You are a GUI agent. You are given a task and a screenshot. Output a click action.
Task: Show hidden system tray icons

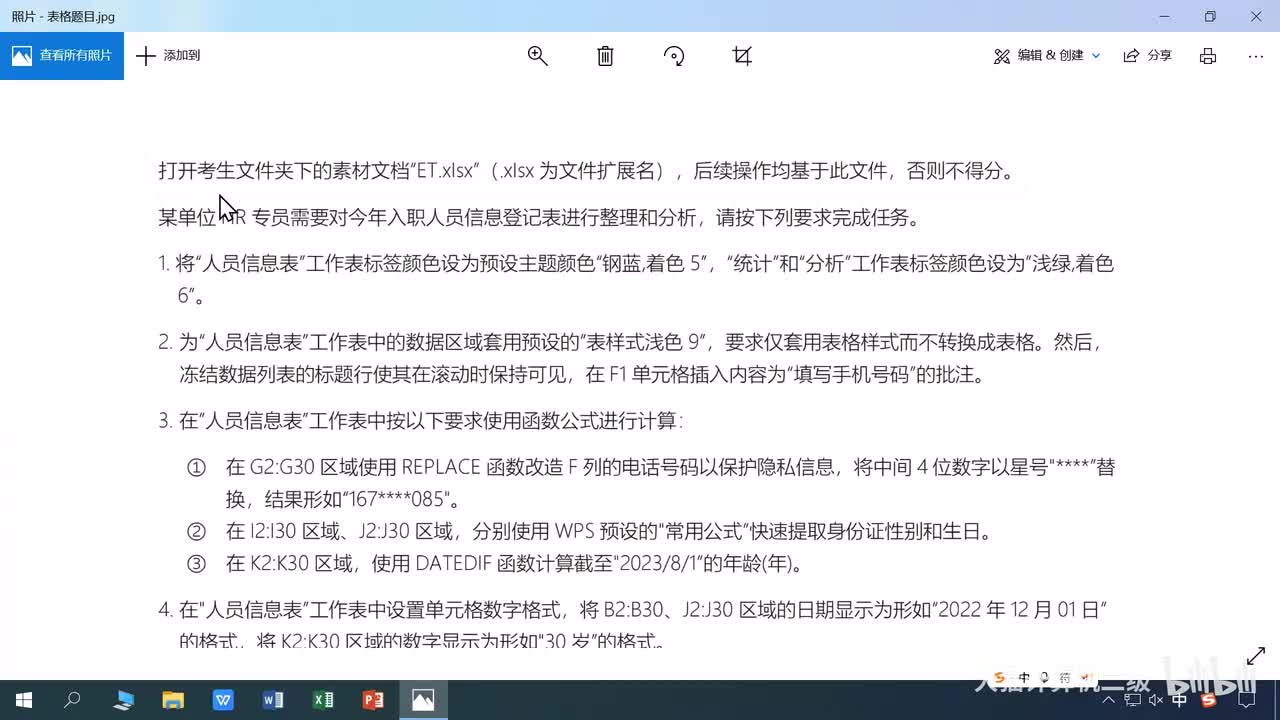(x=1109, y=700)
